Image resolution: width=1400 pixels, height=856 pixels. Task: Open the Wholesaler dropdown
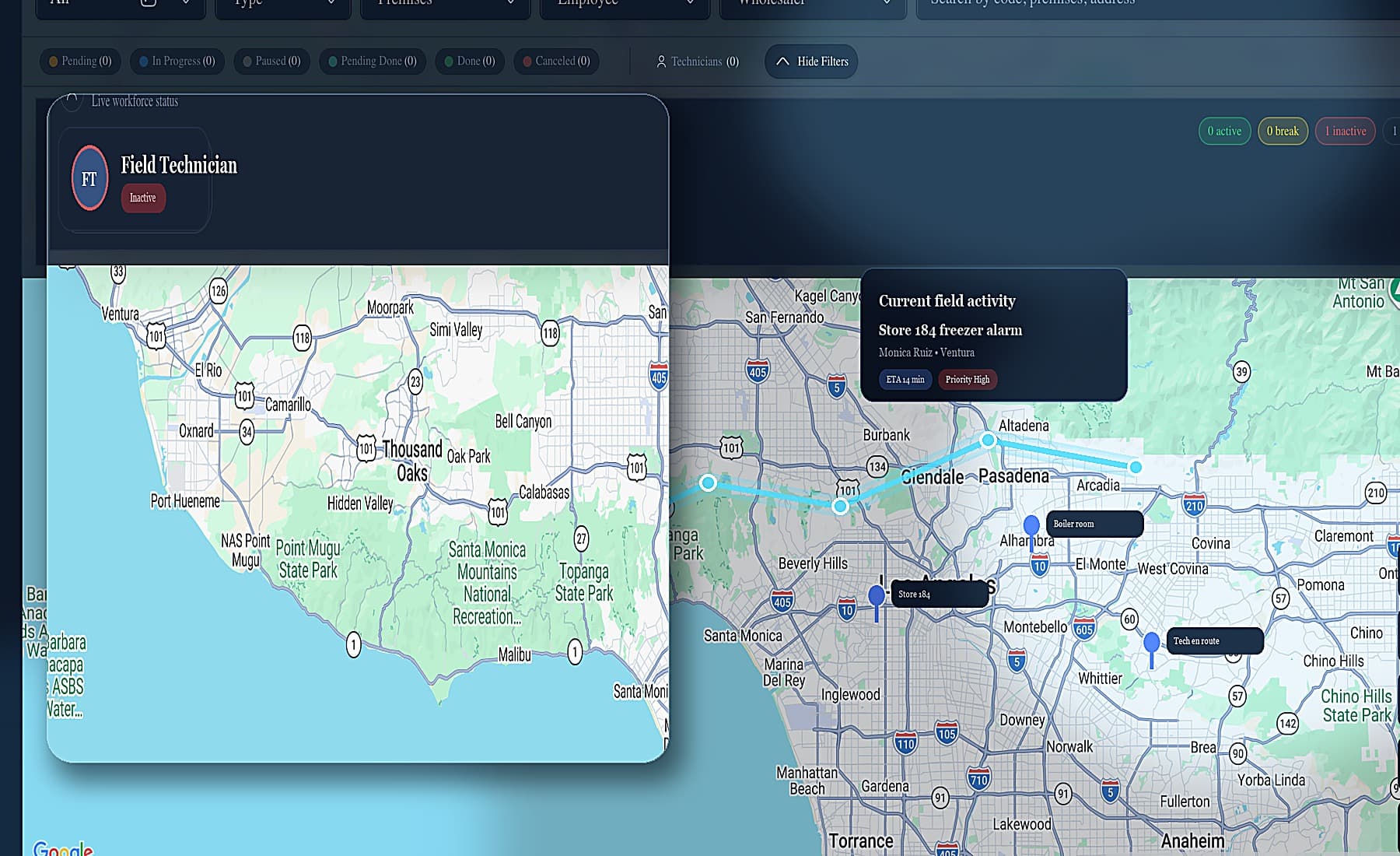coord(812,4)
